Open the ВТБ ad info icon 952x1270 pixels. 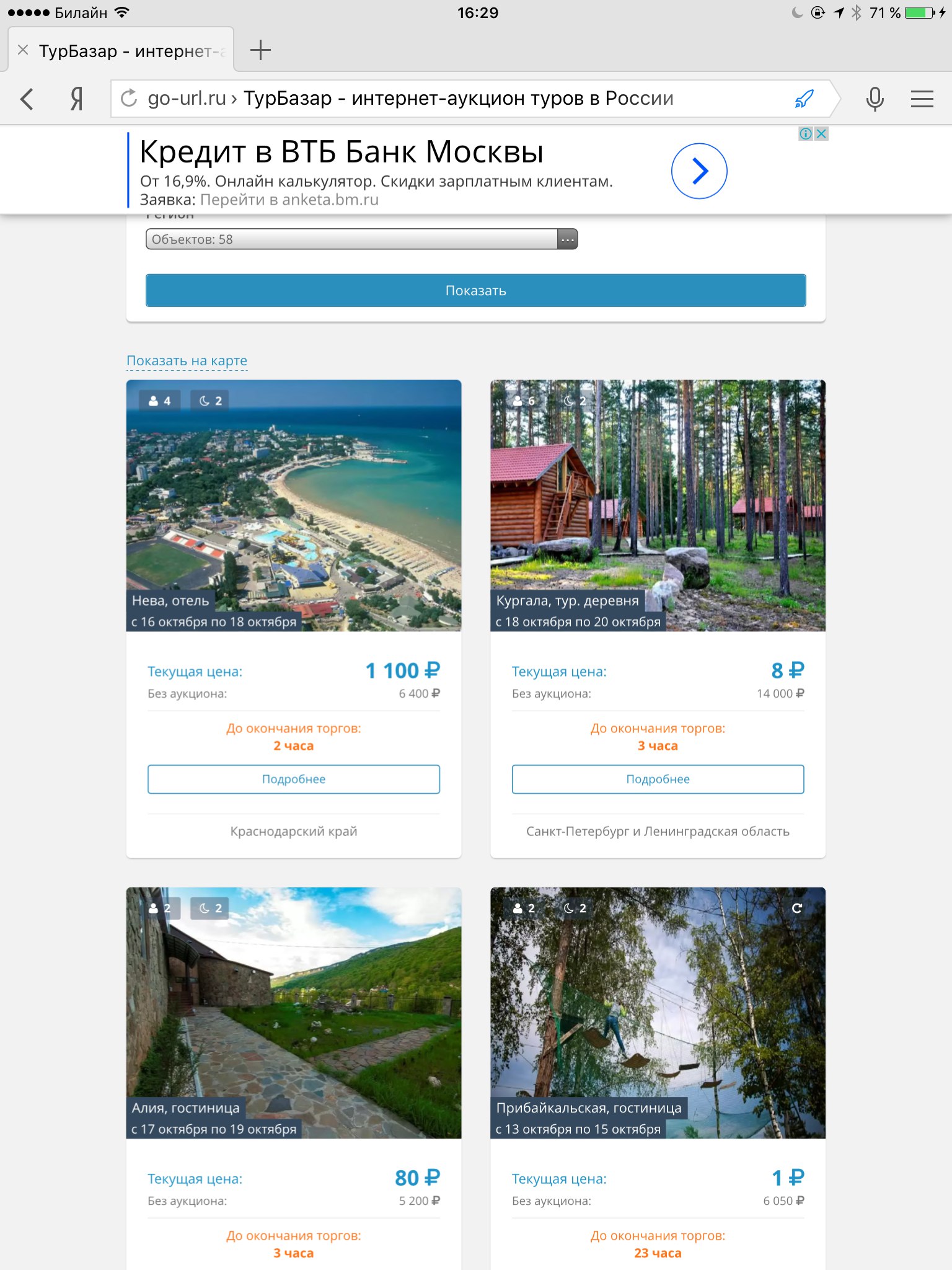tap(805, 134)
